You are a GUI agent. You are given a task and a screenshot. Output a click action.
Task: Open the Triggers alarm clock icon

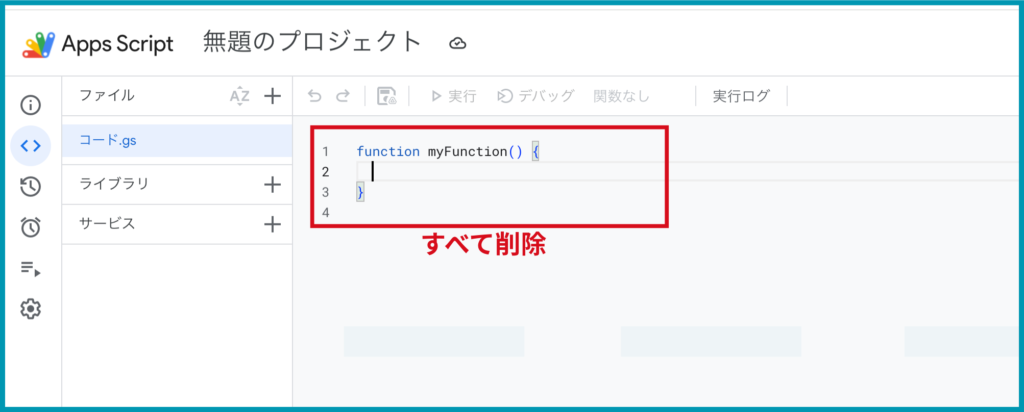point(31,227)
